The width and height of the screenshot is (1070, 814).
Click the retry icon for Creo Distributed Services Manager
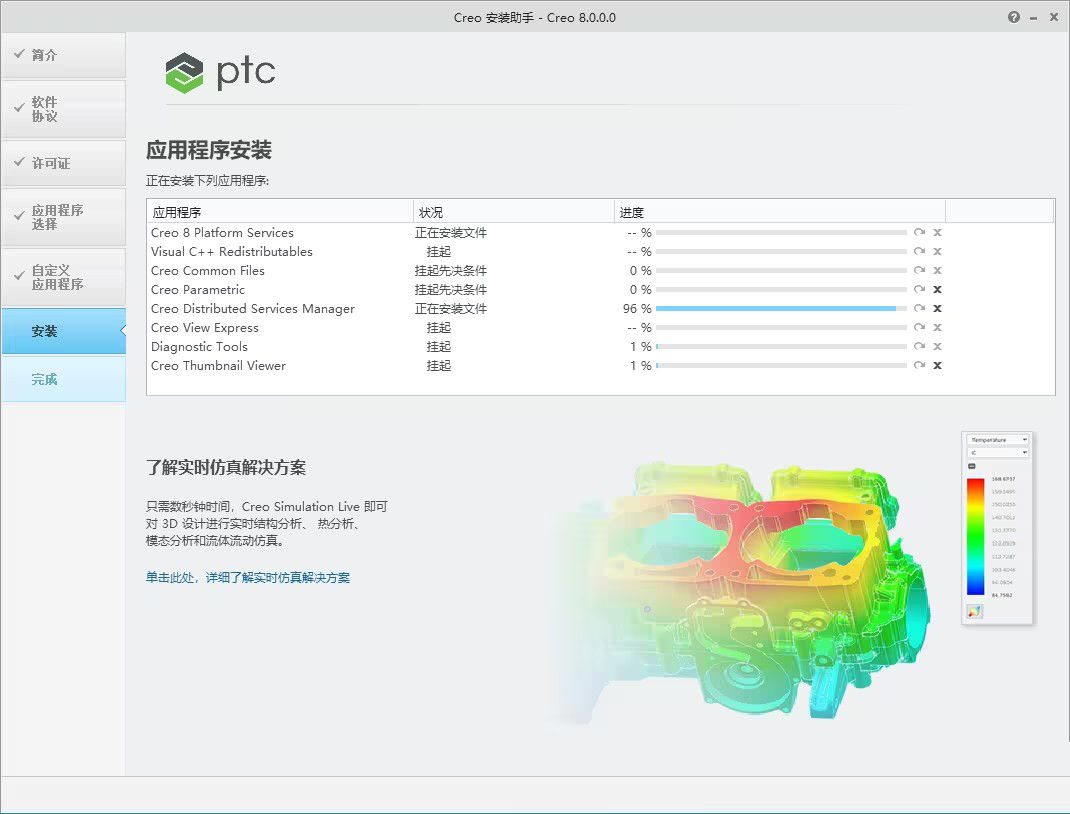pos(919,308)
